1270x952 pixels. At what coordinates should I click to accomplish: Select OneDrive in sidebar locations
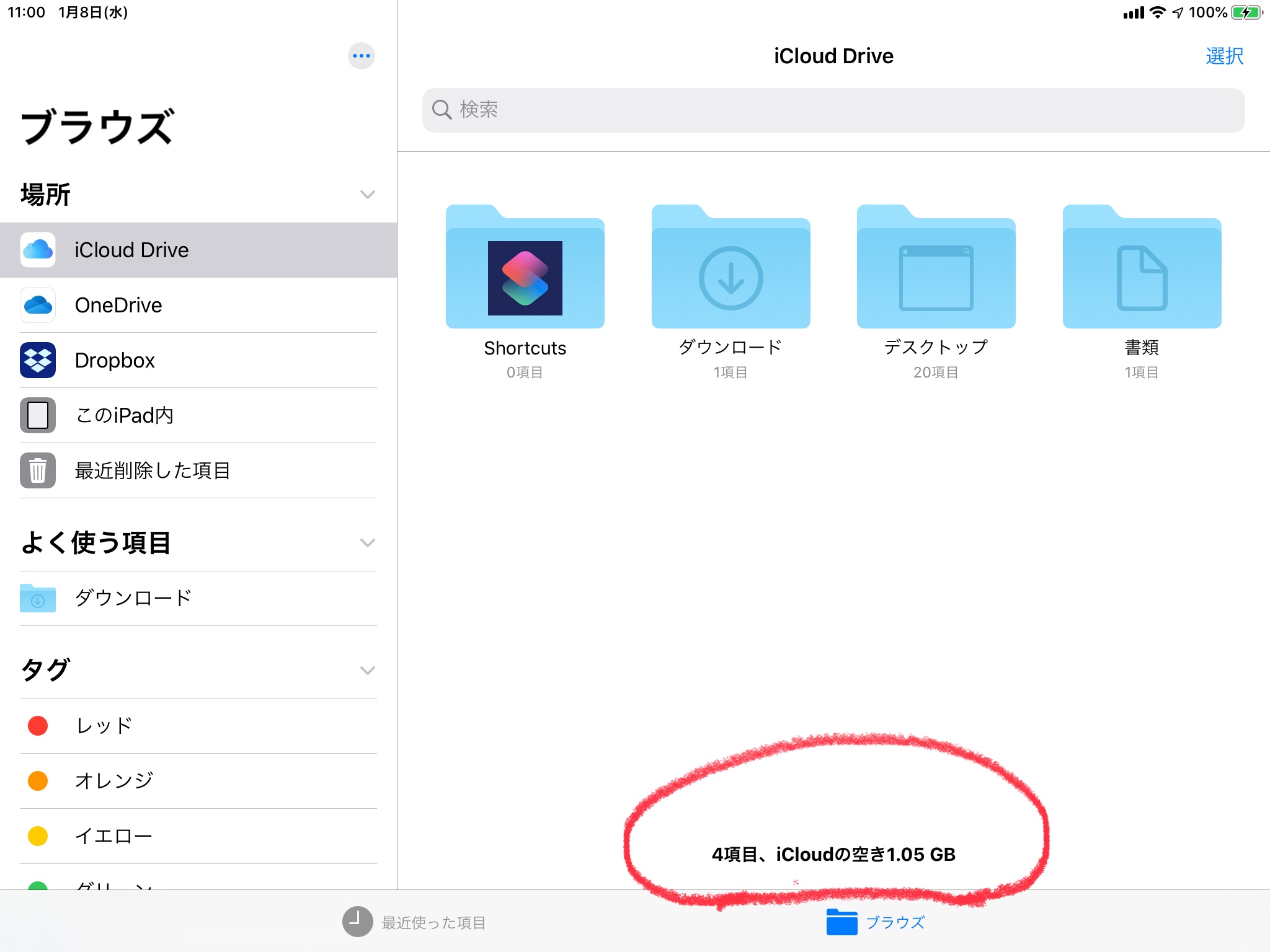(x=118, y=305)
